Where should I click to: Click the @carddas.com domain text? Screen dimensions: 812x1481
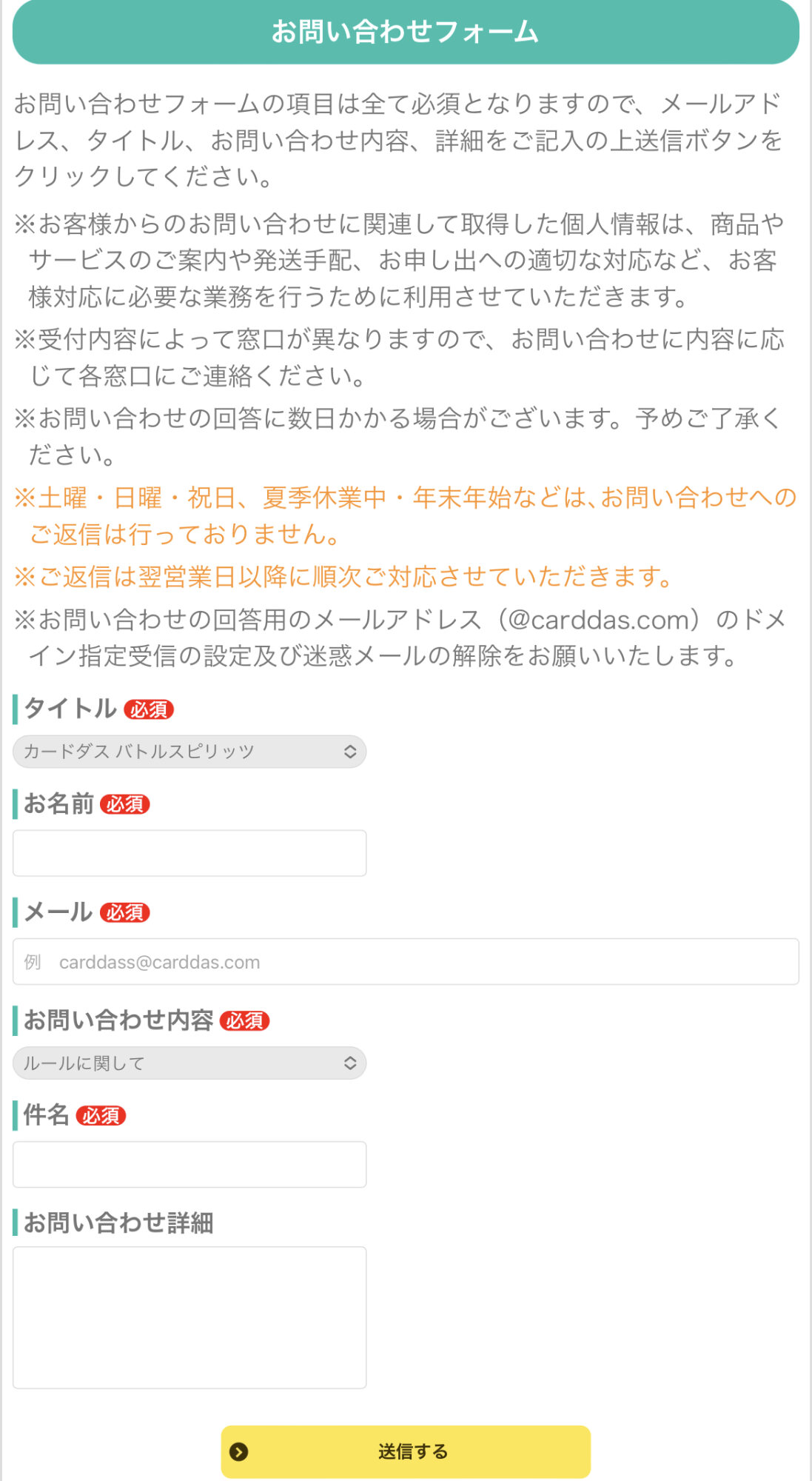pos(600,619)
